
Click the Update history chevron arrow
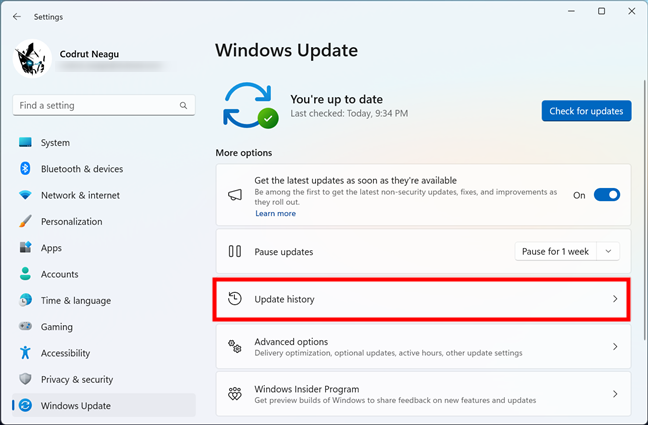coord(615,298)
